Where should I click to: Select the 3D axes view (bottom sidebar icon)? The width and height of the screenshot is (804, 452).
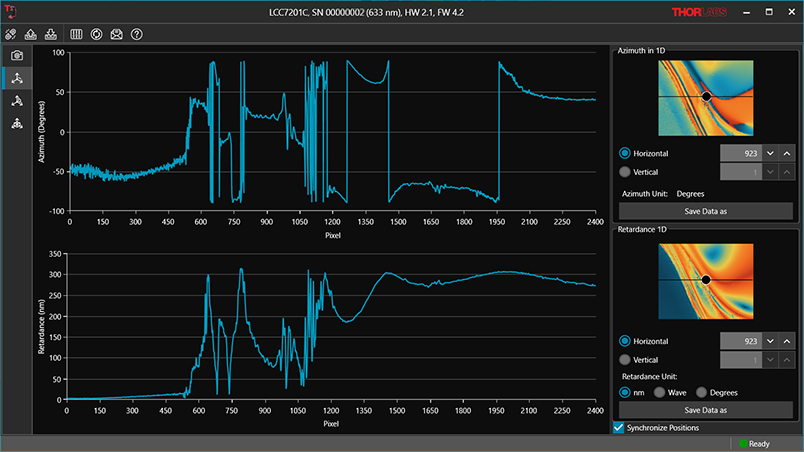click(17, 124)
